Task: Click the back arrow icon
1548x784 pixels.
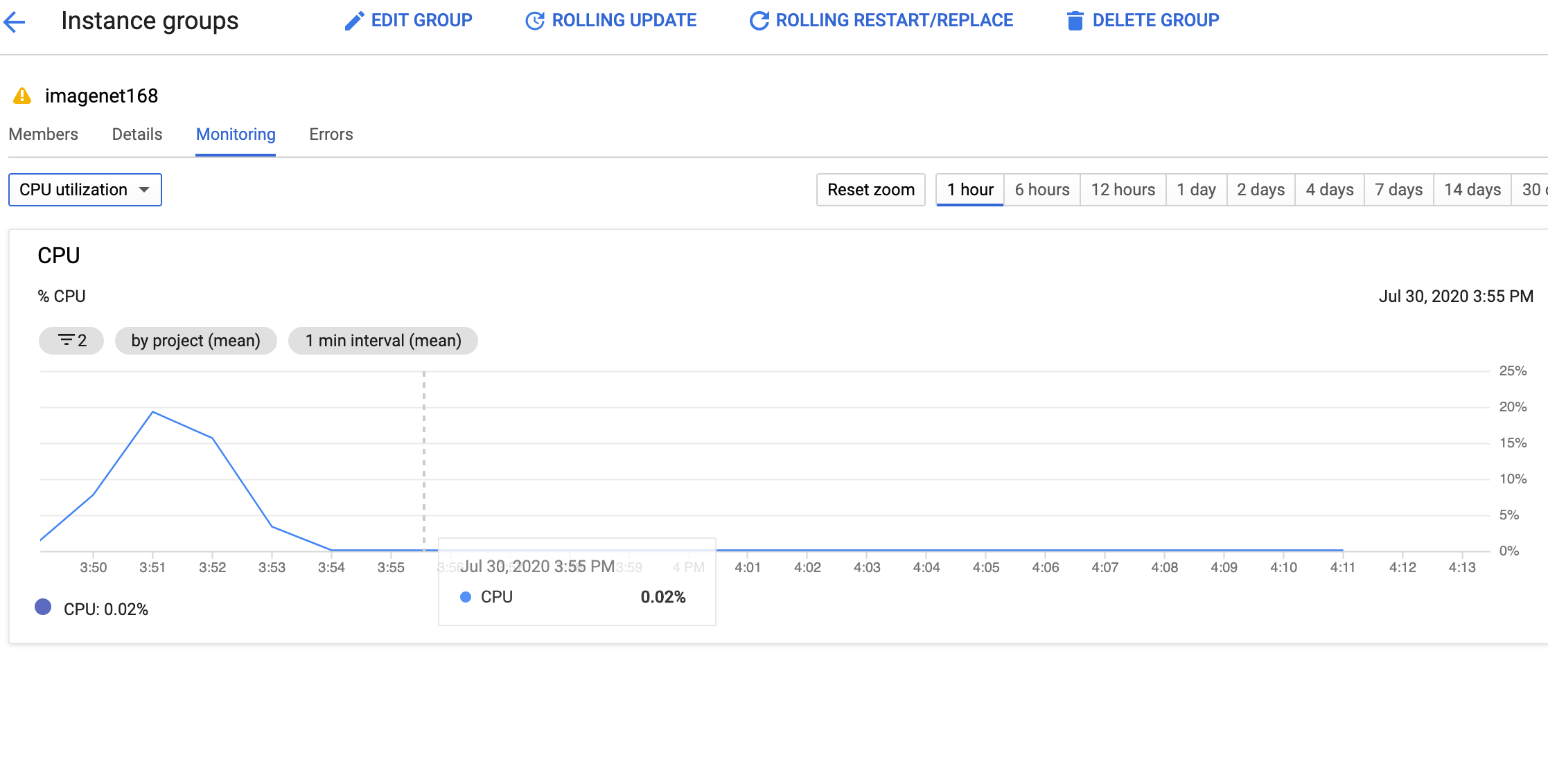Action: (x=15, y=21)
